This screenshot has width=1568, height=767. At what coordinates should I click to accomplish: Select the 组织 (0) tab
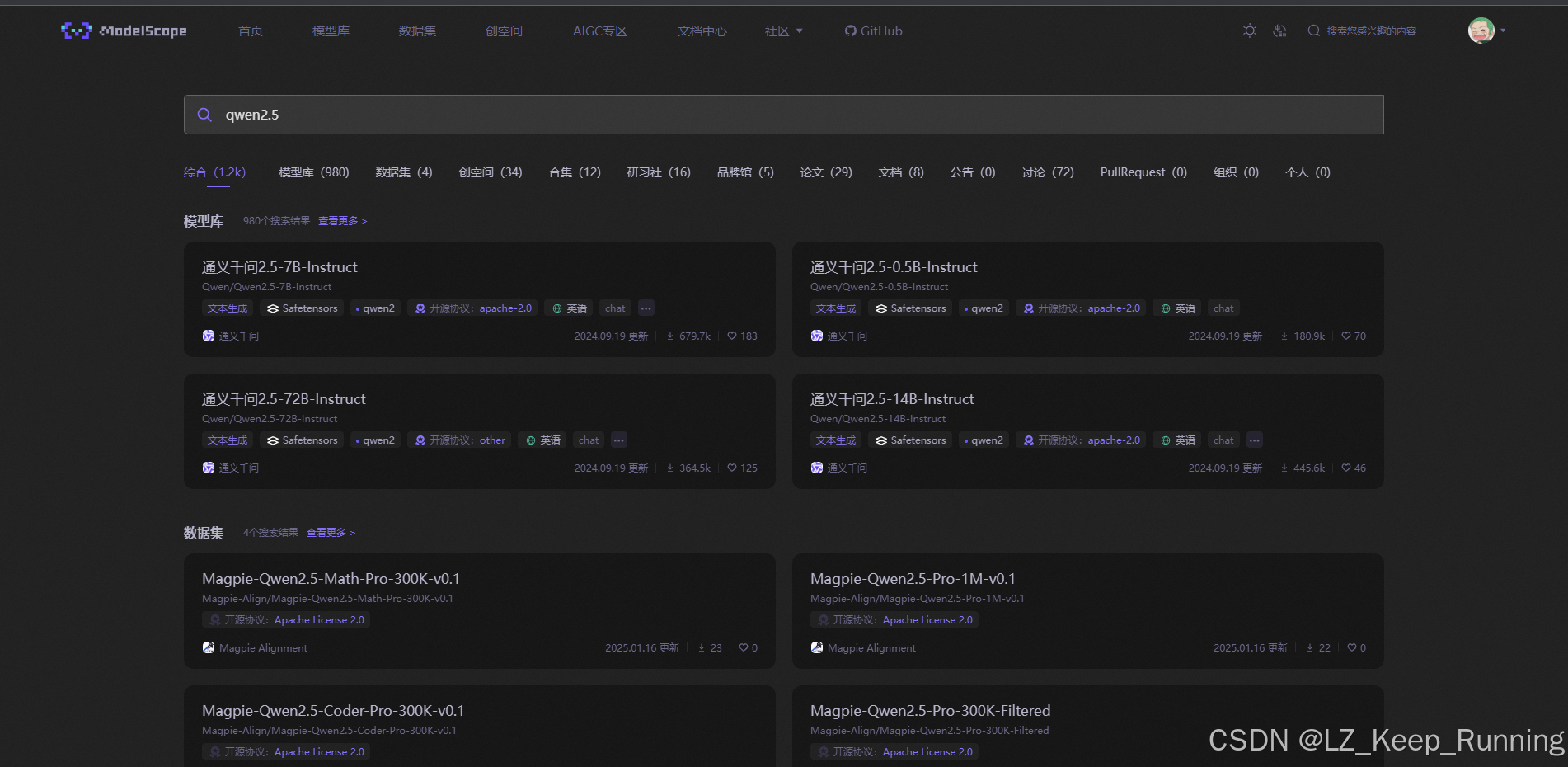pos(1236,172)
